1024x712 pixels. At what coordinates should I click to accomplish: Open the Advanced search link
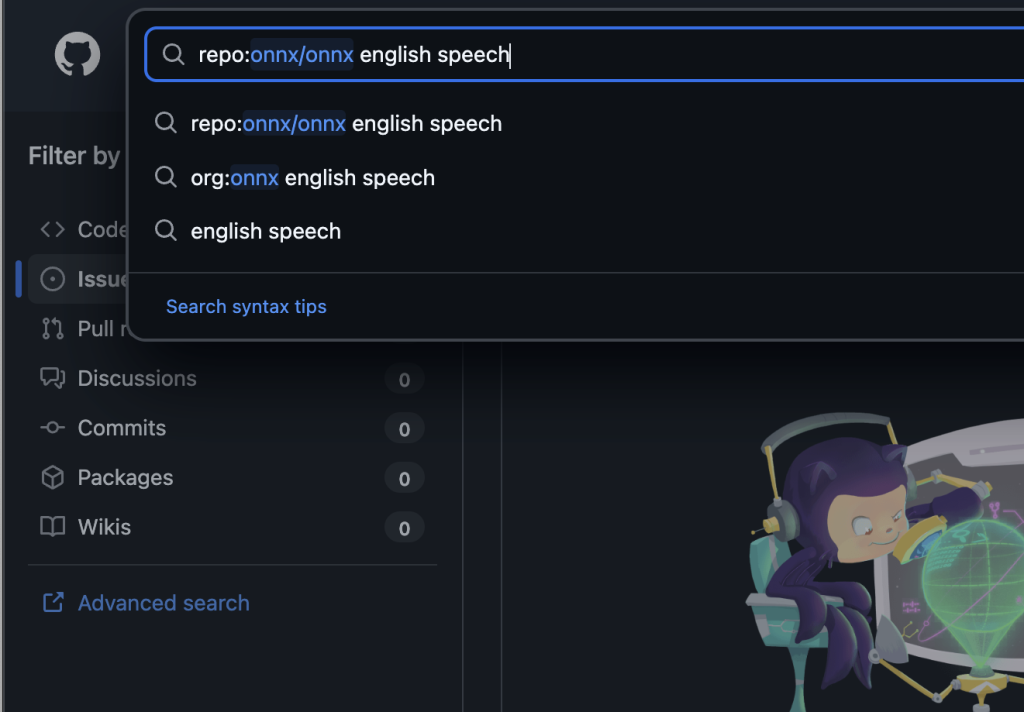[x=164, y=603]
